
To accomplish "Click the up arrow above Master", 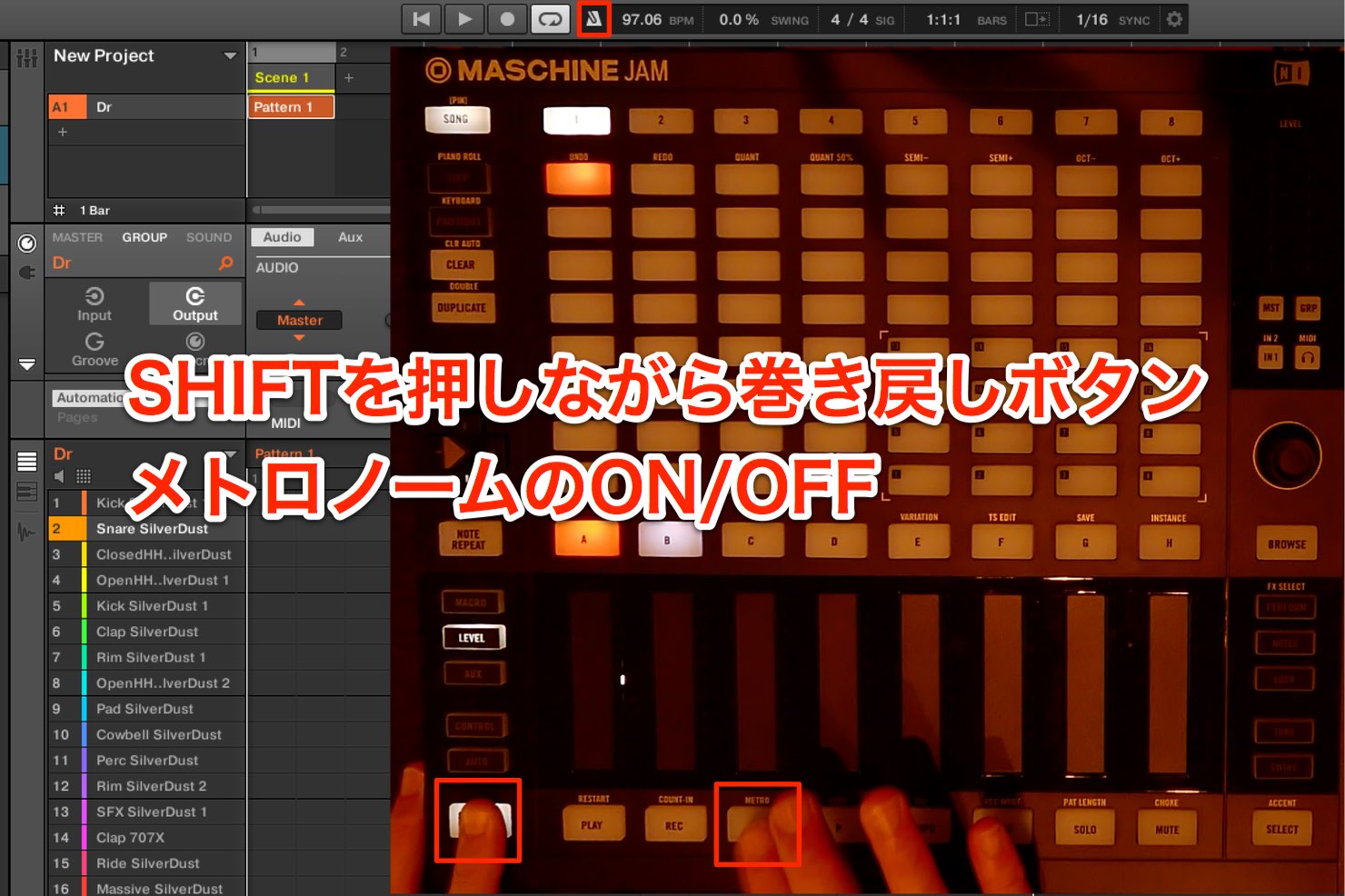I will [x=299, y=302].
